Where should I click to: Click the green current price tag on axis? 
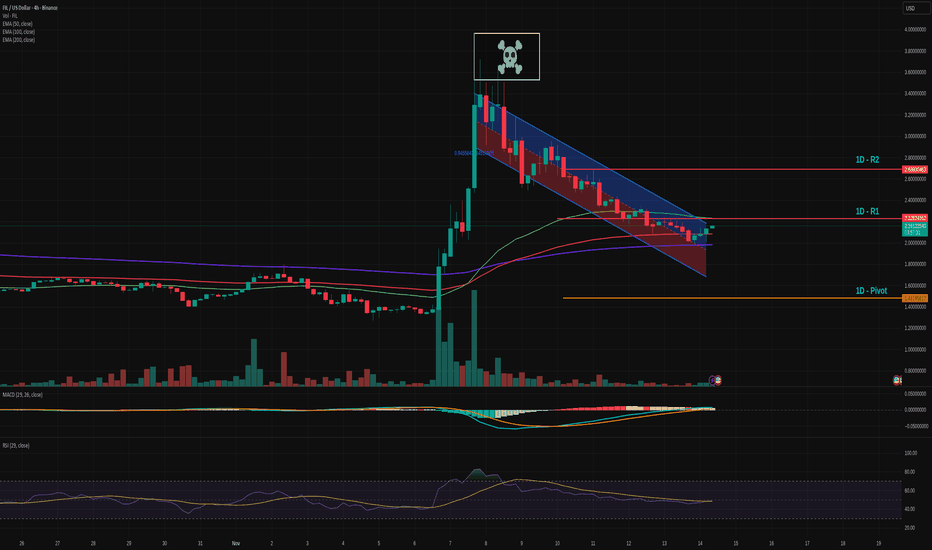[914, 229]
